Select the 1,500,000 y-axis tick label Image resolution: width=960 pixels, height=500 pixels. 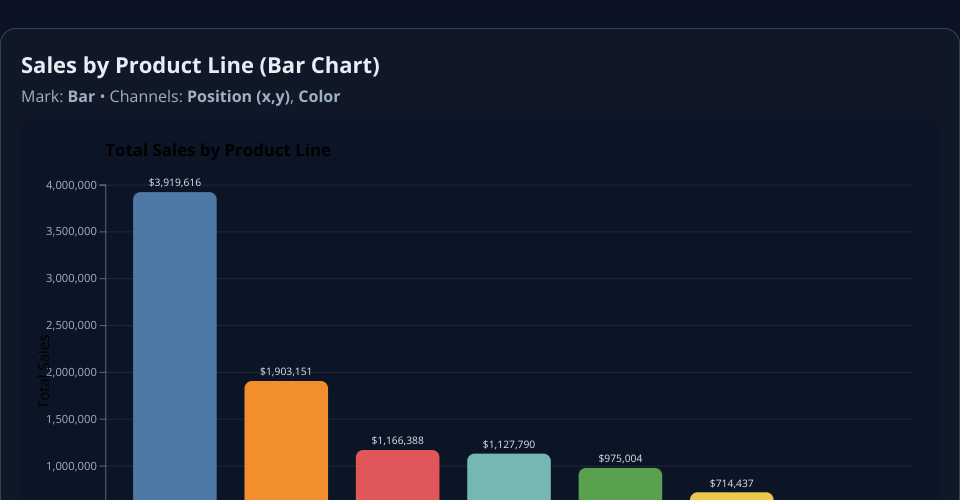tap(71, 420)
